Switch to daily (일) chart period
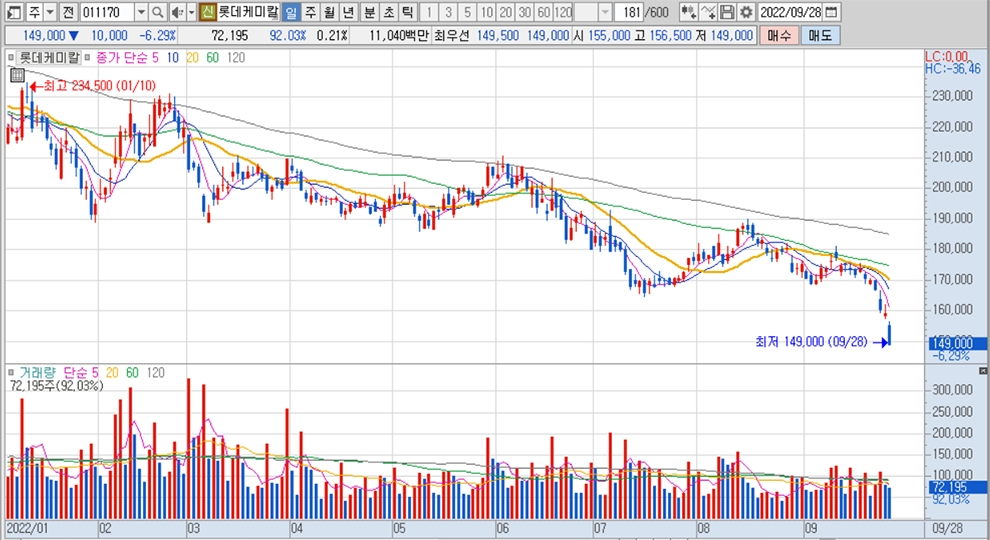The height and width of the screenshot is (540, 990). (x=290, y=12)
